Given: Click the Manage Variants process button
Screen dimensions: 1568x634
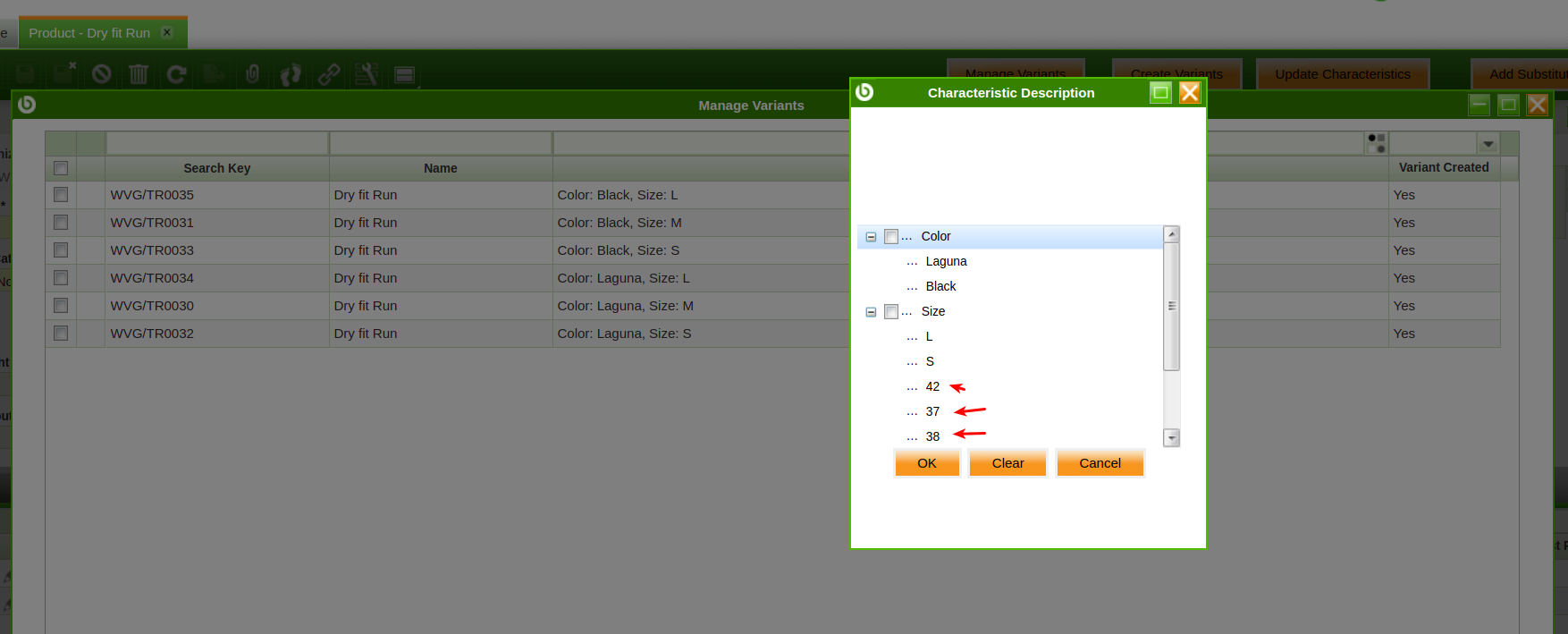Looking at the screenshot, I should [1016, 74].
